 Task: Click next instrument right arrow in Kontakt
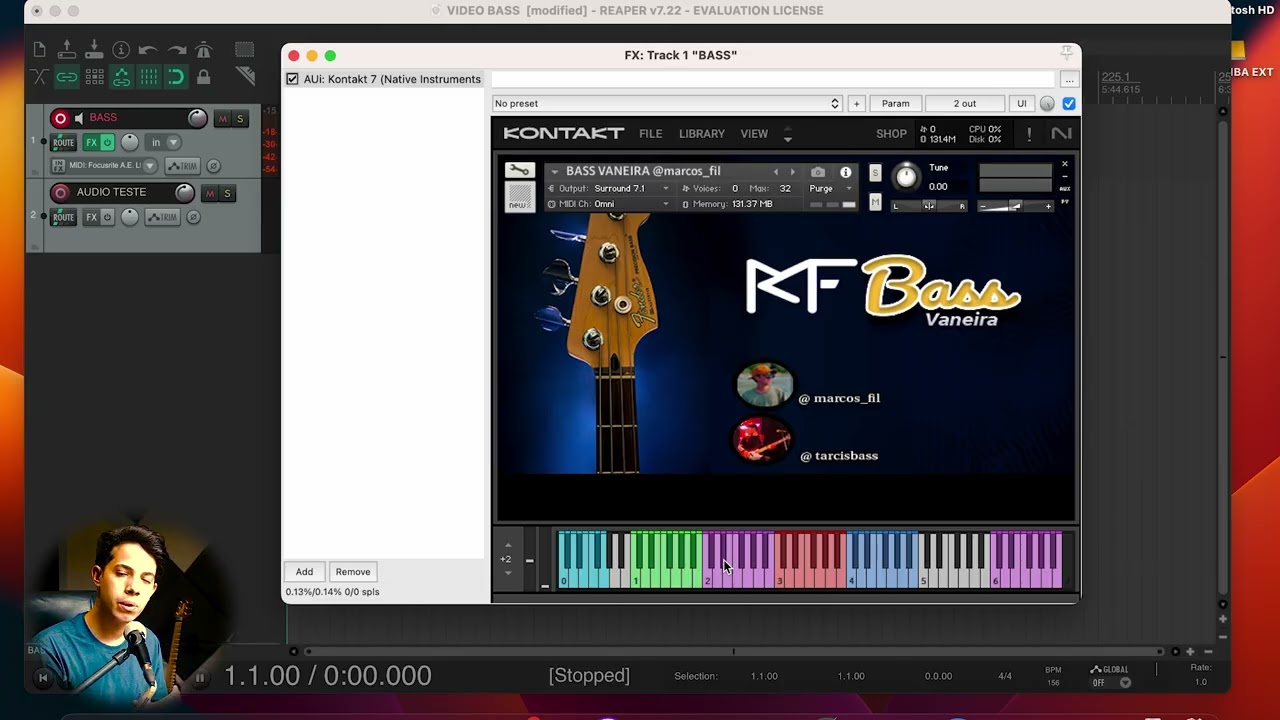[793, 172]
